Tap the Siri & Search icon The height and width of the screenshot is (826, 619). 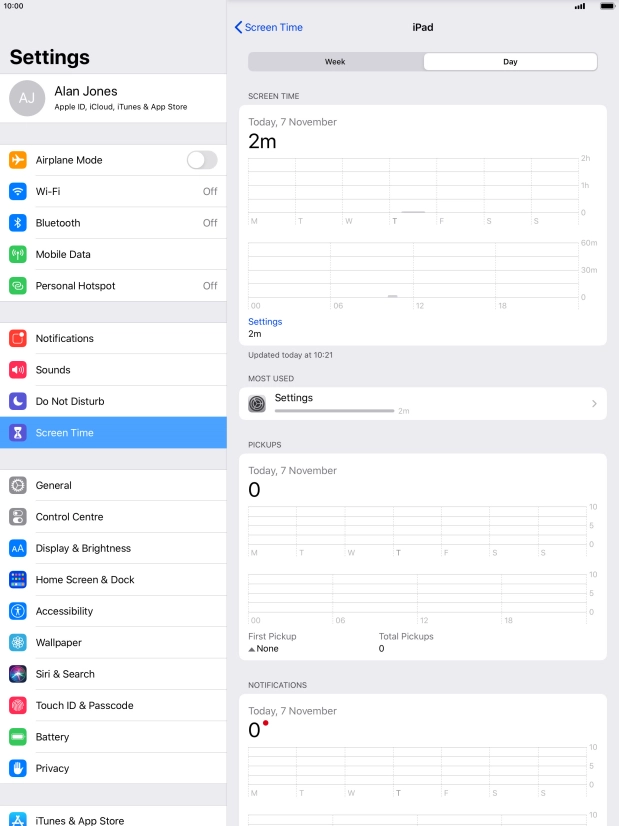(x=18, y=674)
